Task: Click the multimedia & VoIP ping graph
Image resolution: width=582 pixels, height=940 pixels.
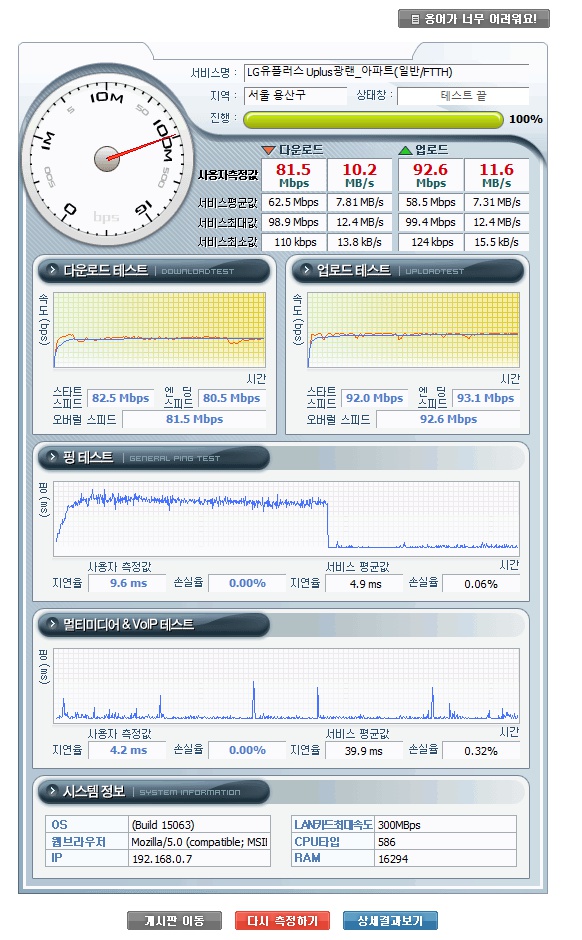Action: 287,686
